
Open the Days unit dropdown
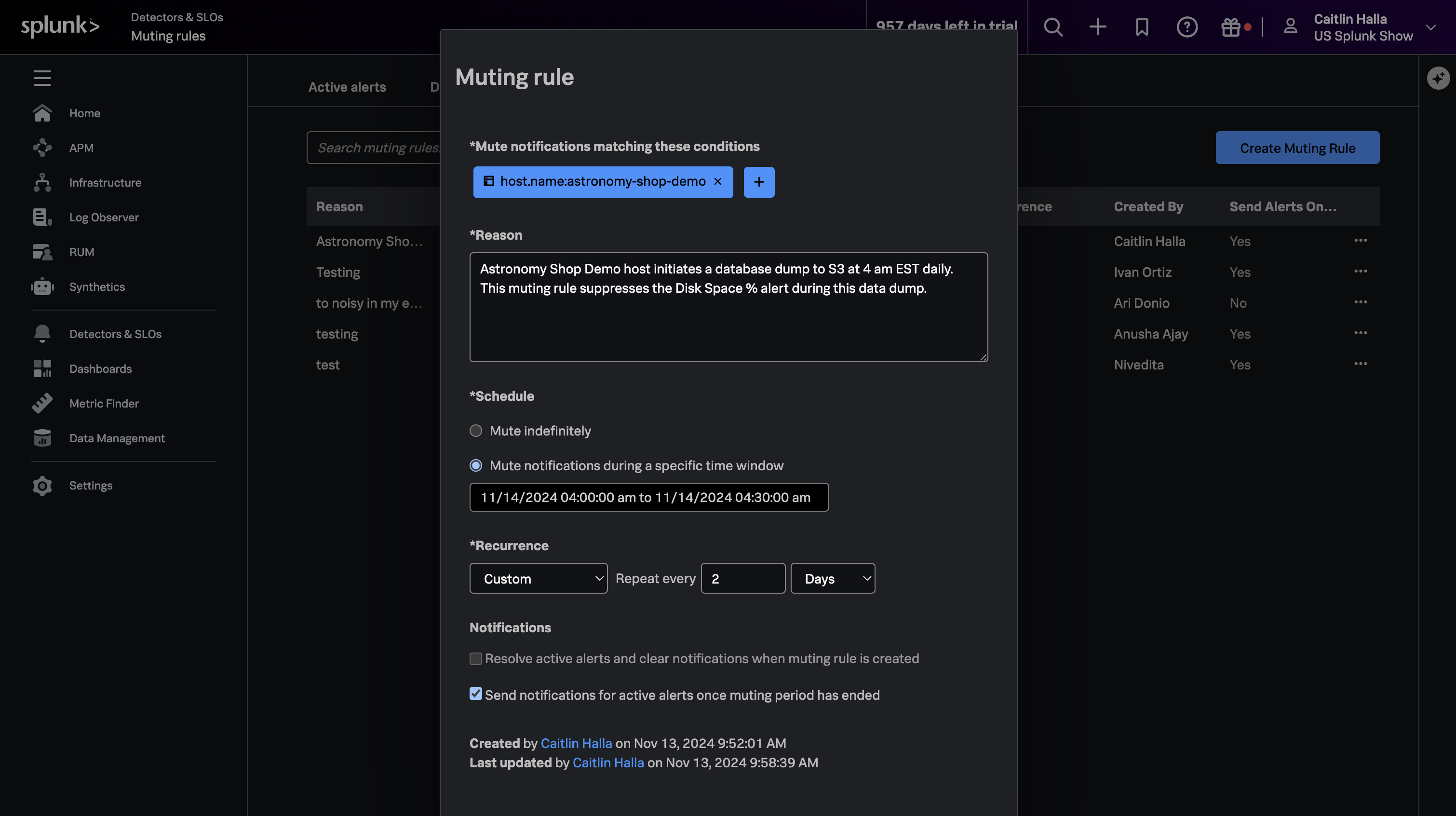click(833, 579)
